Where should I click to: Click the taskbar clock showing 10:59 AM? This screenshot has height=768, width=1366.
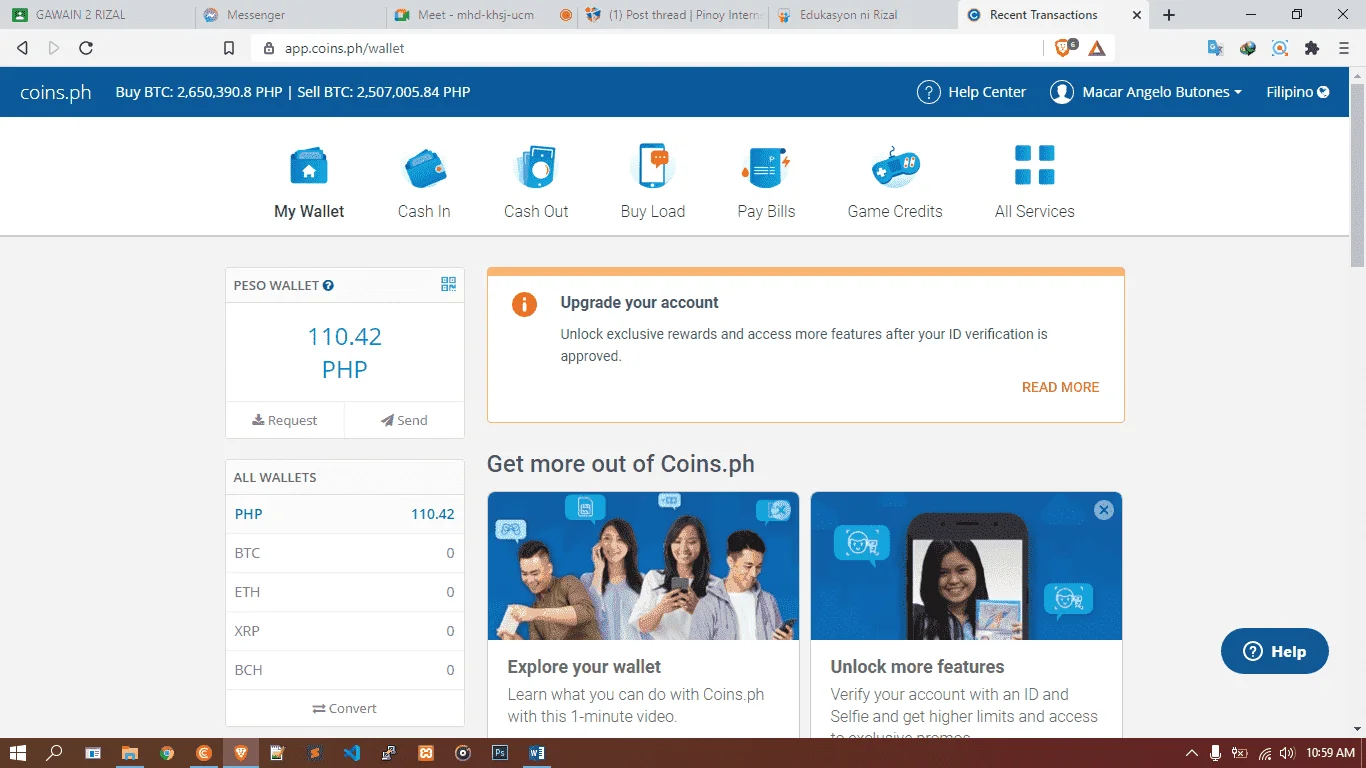pyautogui.click(x=1331, y=753)
